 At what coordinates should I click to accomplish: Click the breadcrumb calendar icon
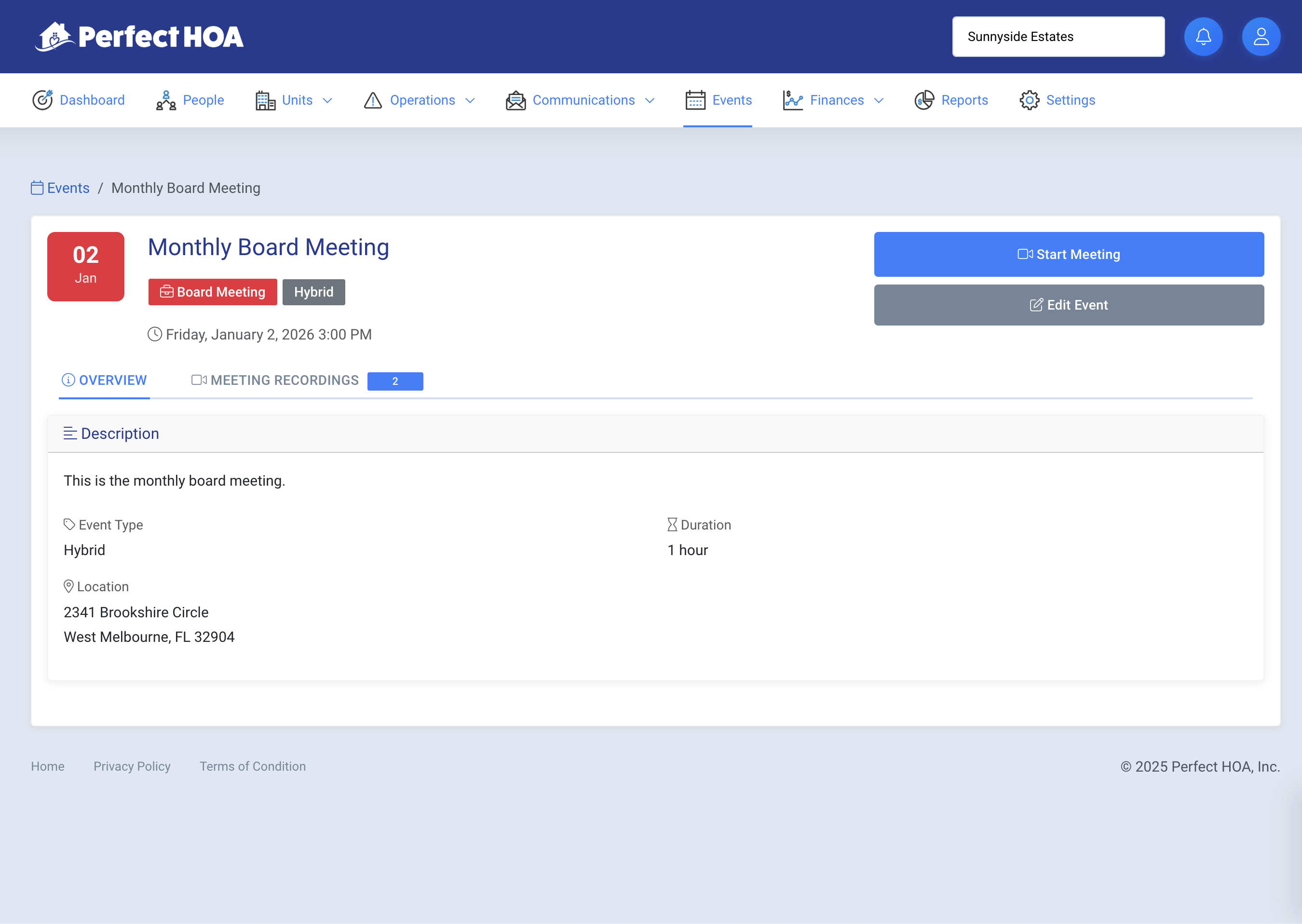click(37, 188)
